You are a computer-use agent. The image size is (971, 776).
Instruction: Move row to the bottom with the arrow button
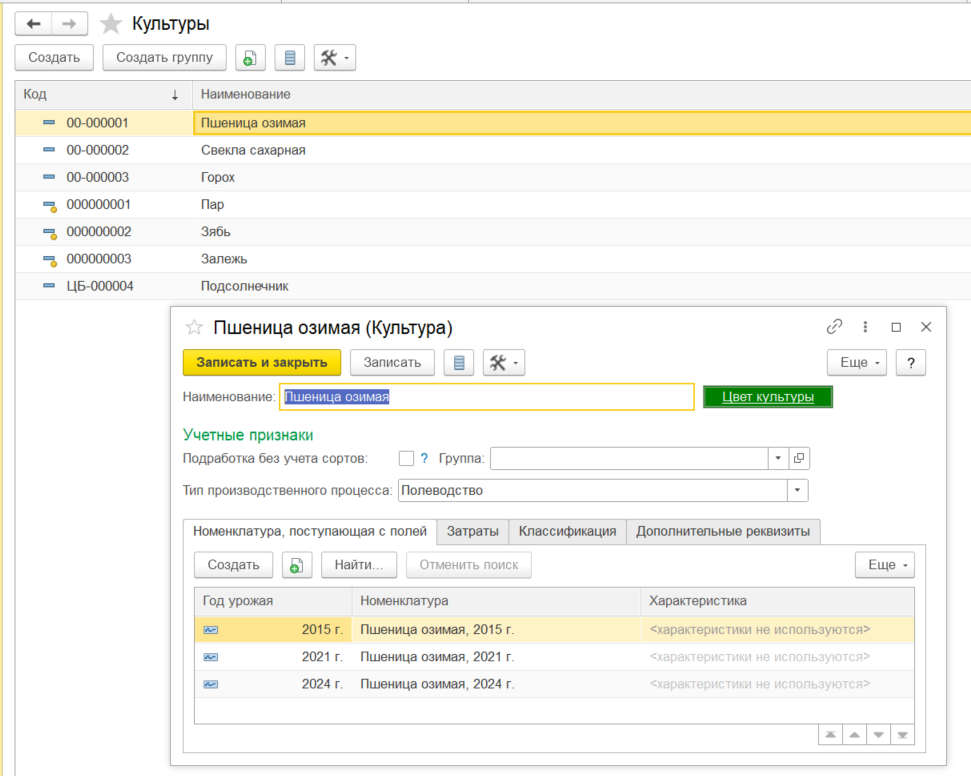click(x=902, y=735)
